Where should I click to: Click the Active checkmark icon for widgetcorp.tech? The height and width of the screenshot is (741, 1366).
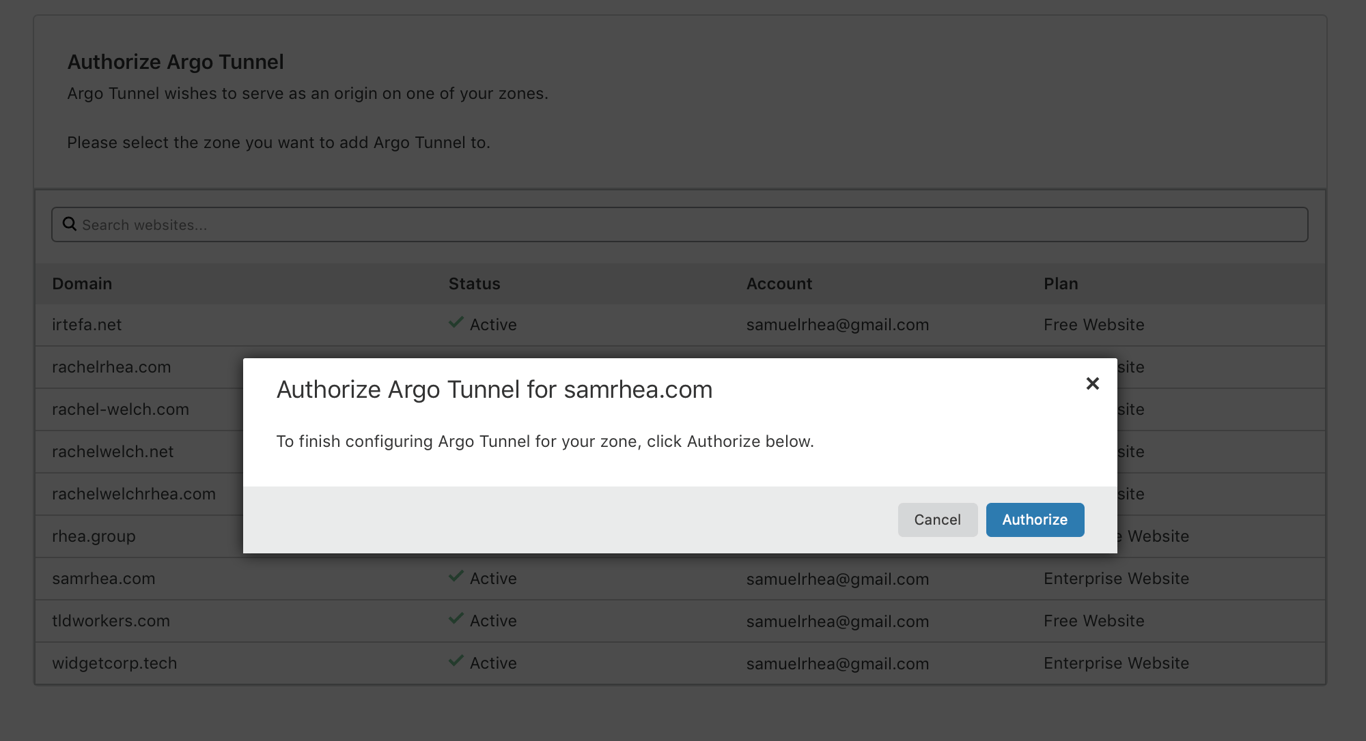point(456,661)
